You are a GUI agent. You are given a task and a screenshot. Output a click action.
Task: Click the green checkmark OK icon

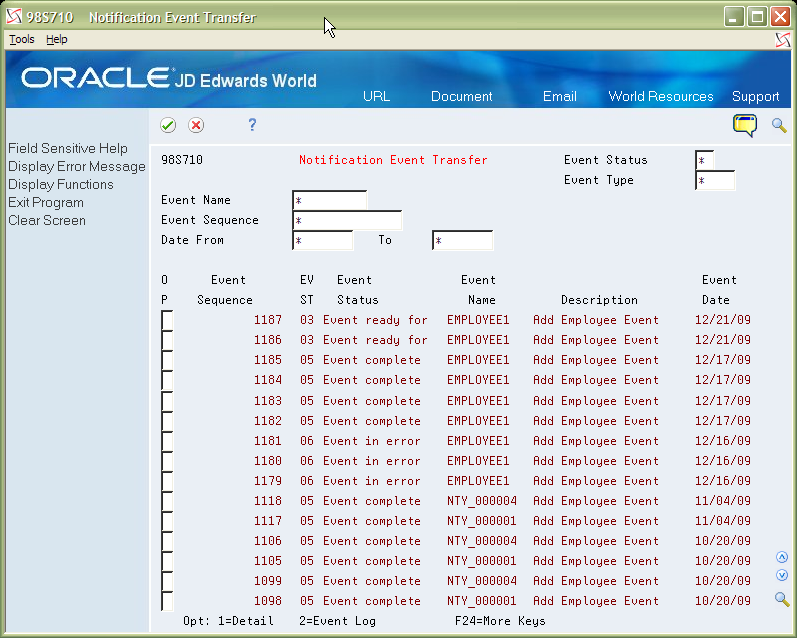click(x=168, y=125)
